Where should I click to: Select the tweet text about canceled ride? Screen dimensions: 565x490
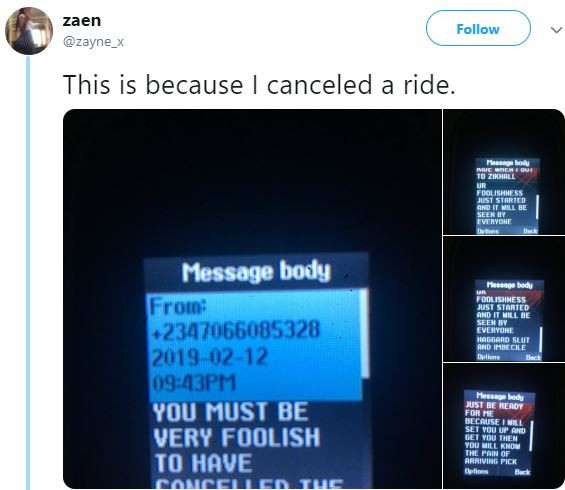tap(259, 85)
